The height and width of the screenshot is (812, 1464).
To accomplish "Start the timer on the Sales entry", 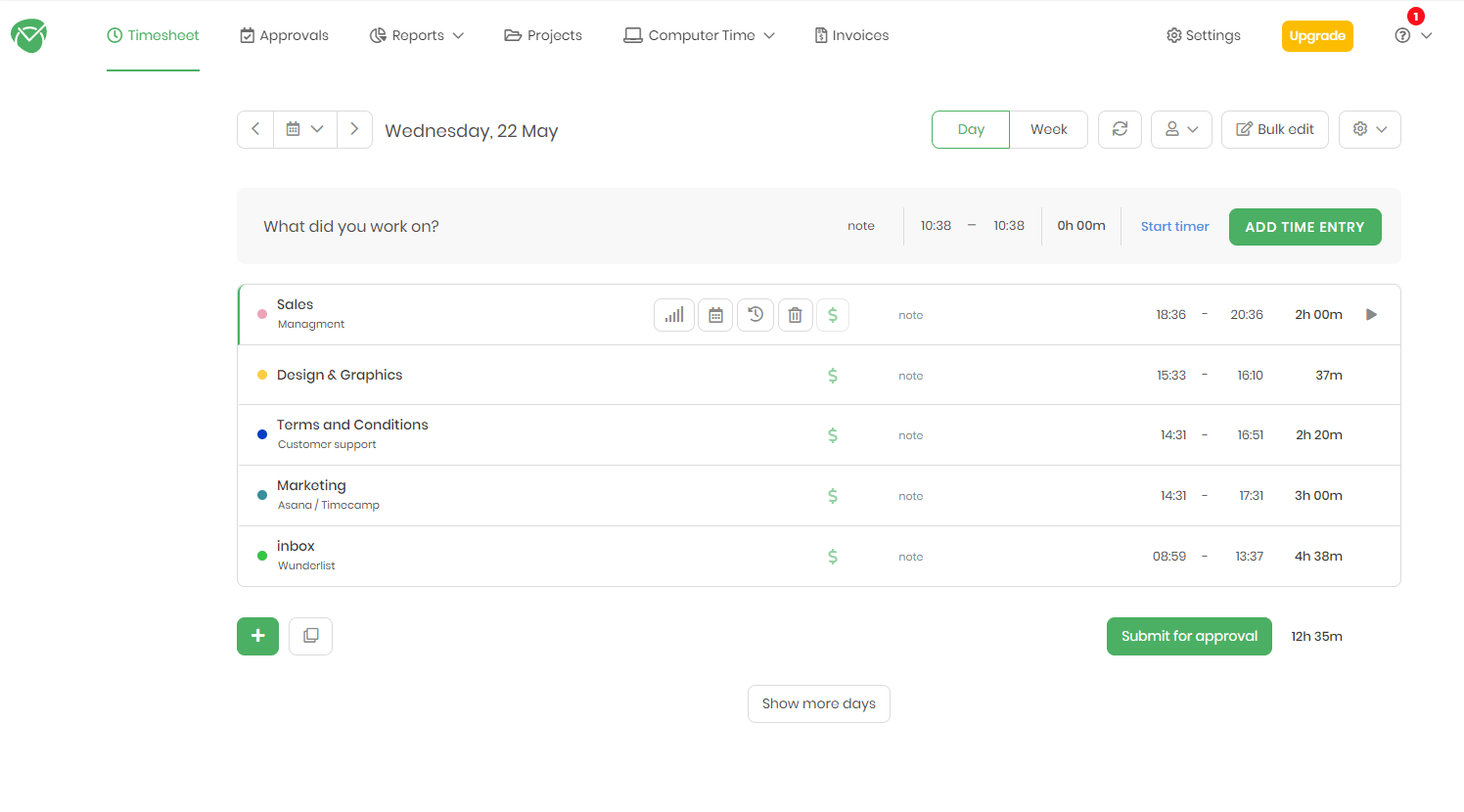I will [x=1371, y=314].
